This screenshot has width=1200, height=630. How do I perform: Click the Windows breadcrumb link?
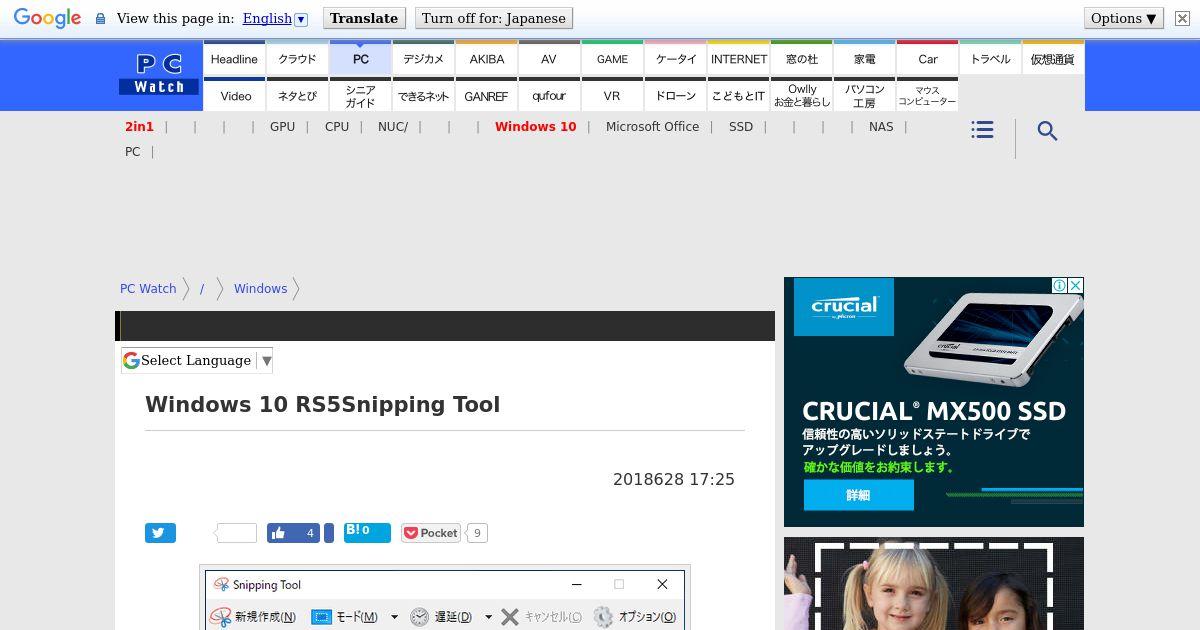point(260,288)
